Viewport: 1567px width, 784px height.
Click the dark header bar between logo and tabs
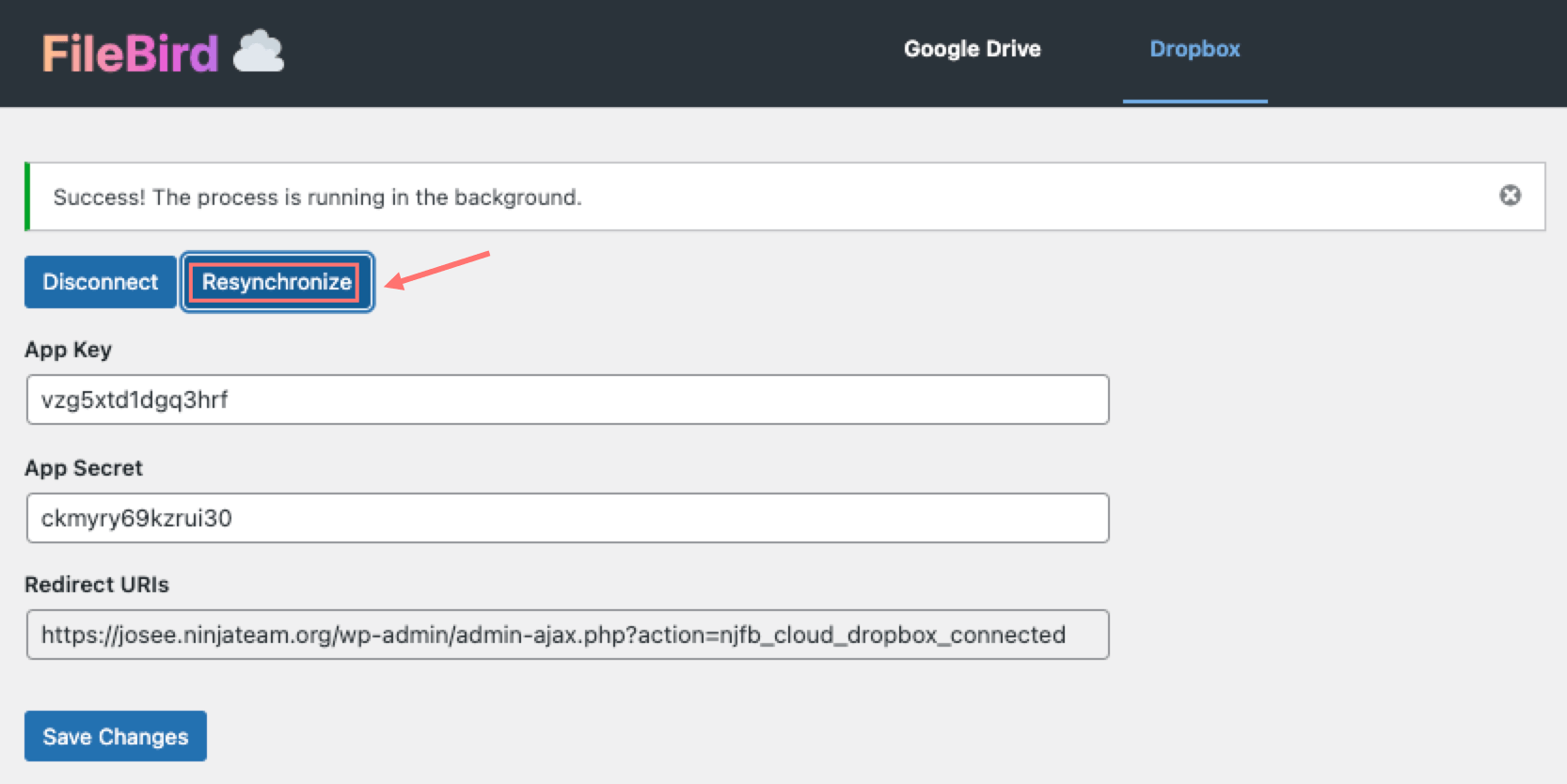[583, 53]
